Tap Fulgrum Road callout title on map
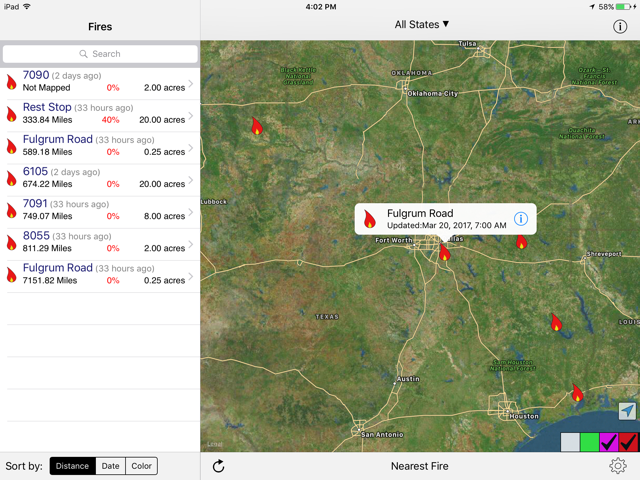The image size is (640, 480). [420, 213]
